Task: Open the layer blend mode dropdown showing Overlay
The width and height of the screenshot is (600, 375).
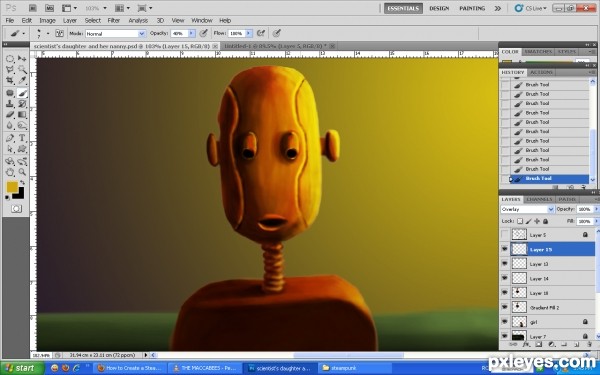Action: click(527, 209)
